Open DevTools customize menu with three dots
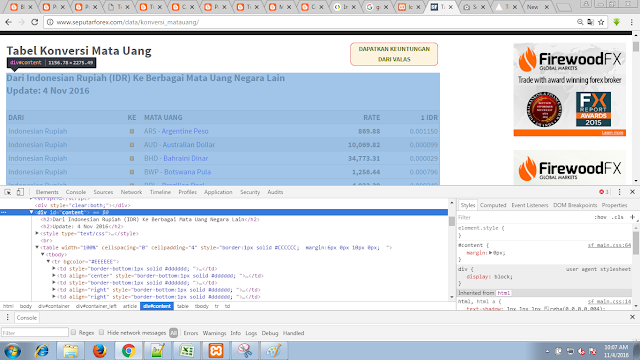The width and height of the screenshot is (640, 360). pos(619,192)
